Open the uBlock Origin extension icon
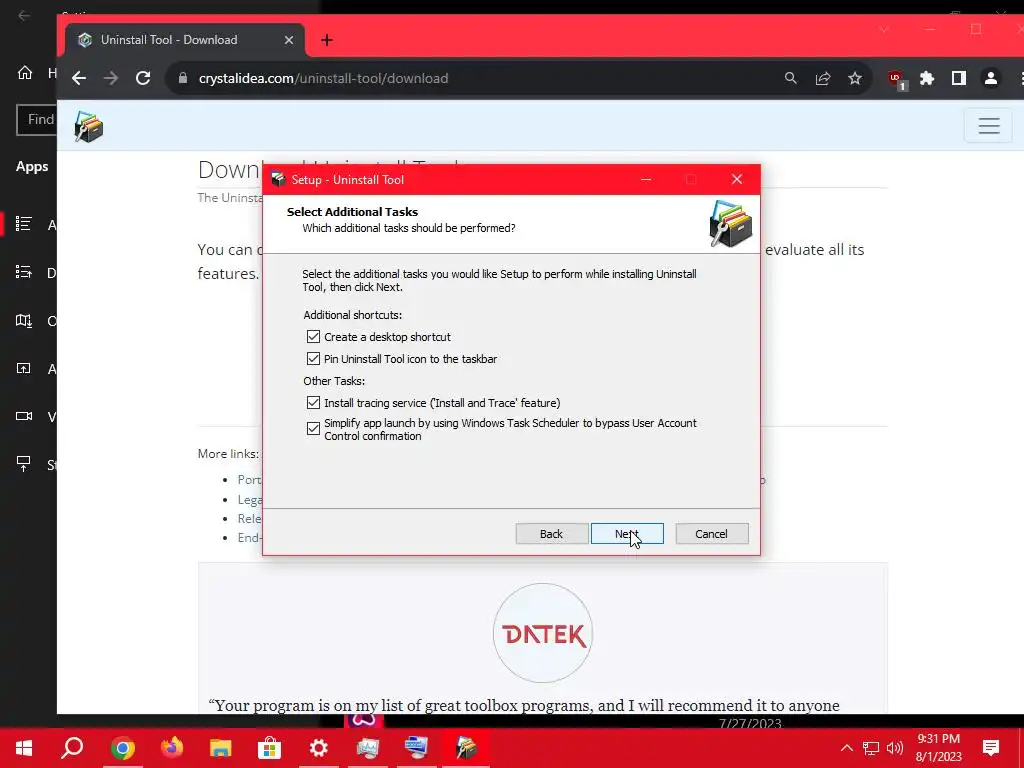 897,80
